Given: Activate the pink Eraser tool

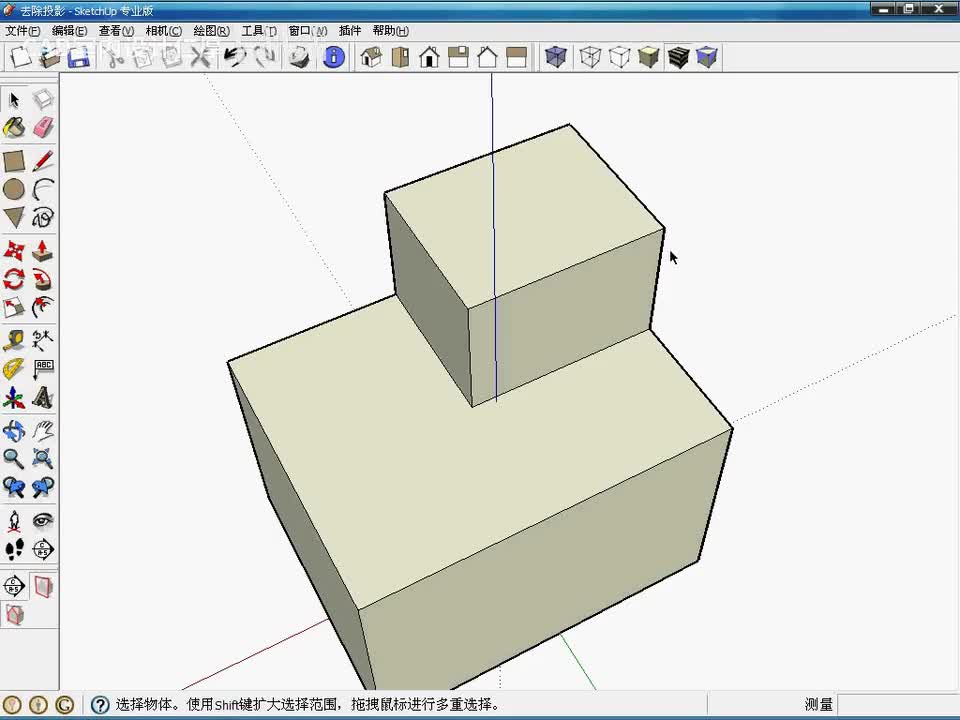Looking at the screenshot, I should (x=43, y=127).
